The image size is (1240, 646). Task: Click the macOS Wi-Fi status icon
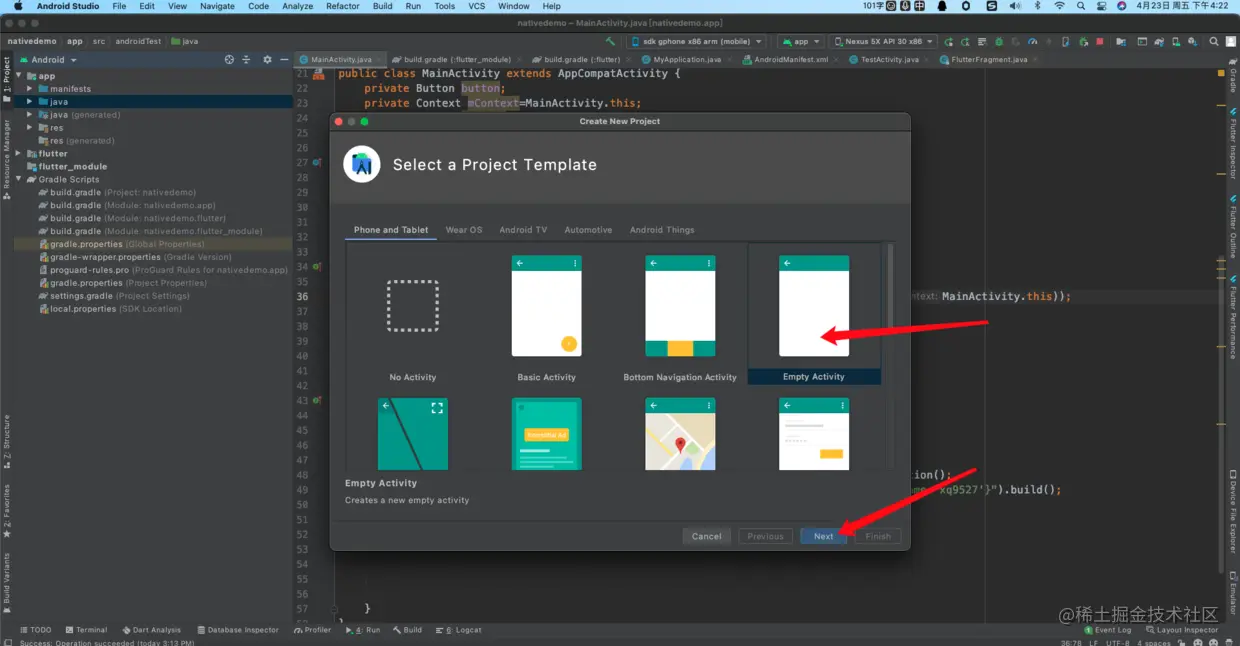pos(1059,6)
